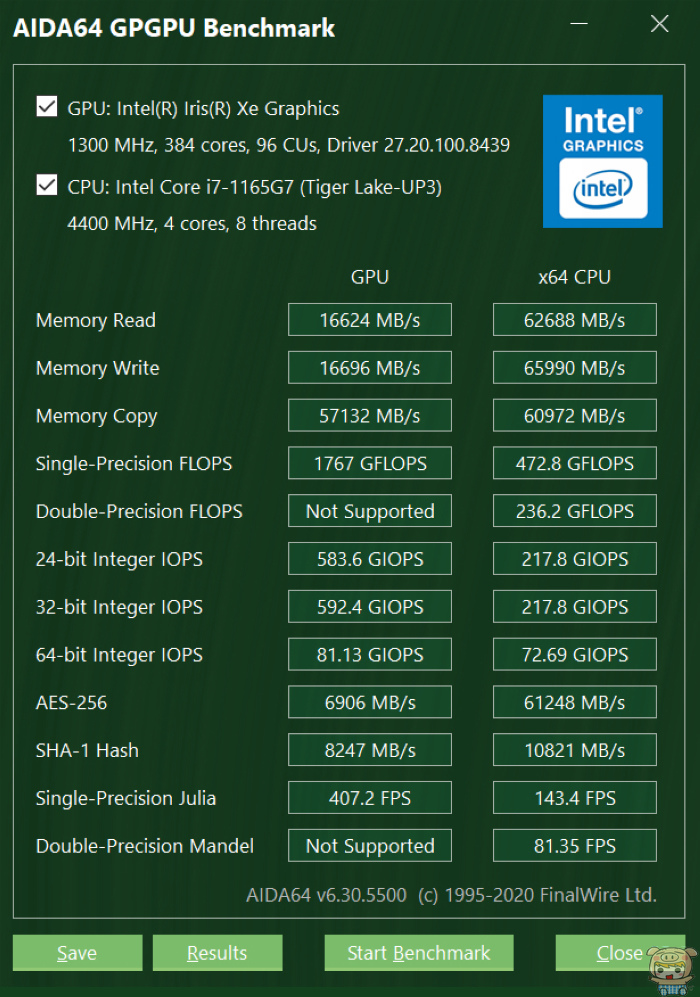This screenshot has width=700, height=997.
Task: Toggle the CPU Intel Core i7-1165G7 checkbox
Action: pyautogui.click(x=46, y=185)
